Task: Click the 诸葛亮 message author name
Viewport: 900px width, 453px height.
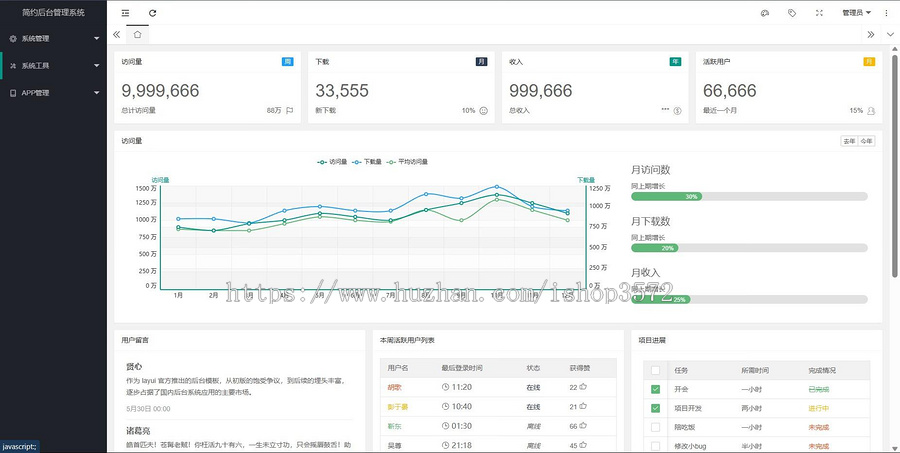Action: 138,431
